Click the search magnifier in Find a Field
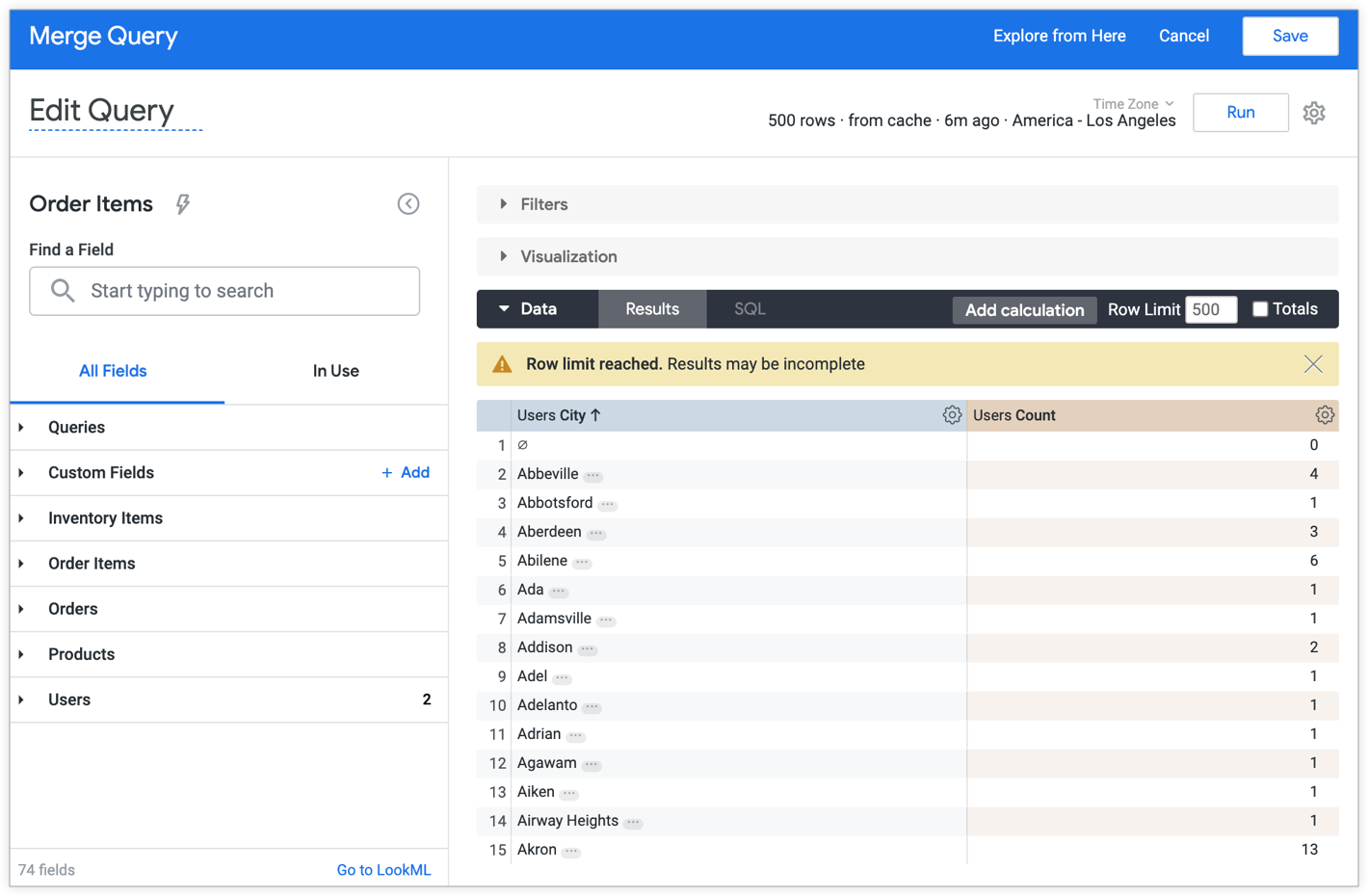Viewport: 1368px width, 896px height. coord(61,290)
